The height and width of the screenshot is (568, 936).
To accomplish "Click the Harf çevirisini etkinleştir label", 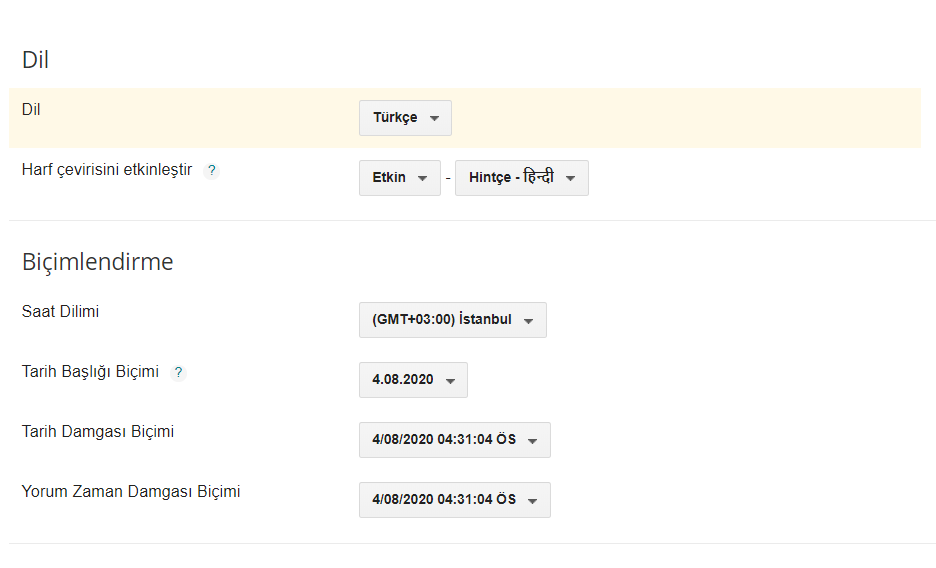I will 107,170.
